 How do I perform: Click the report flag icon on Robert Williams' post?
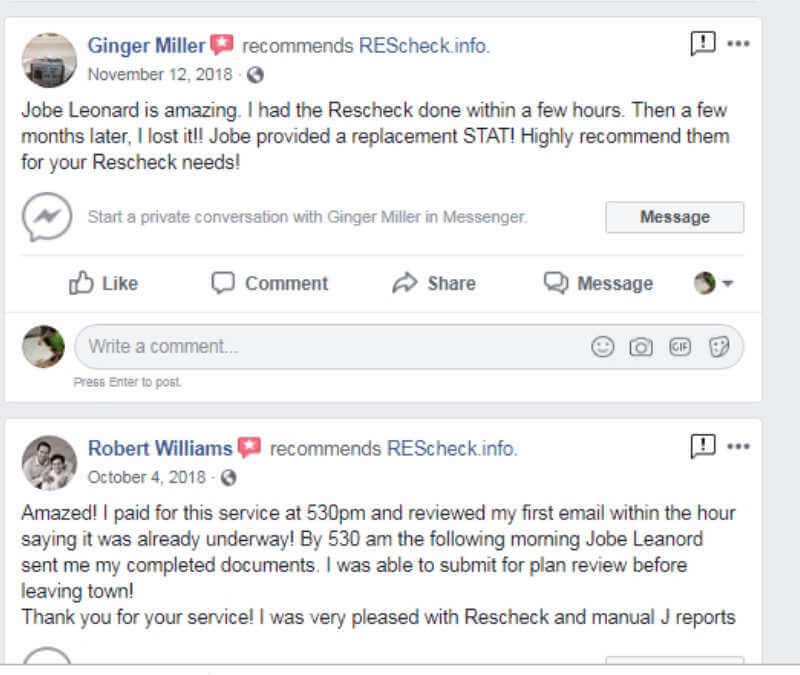click(703, 446)
